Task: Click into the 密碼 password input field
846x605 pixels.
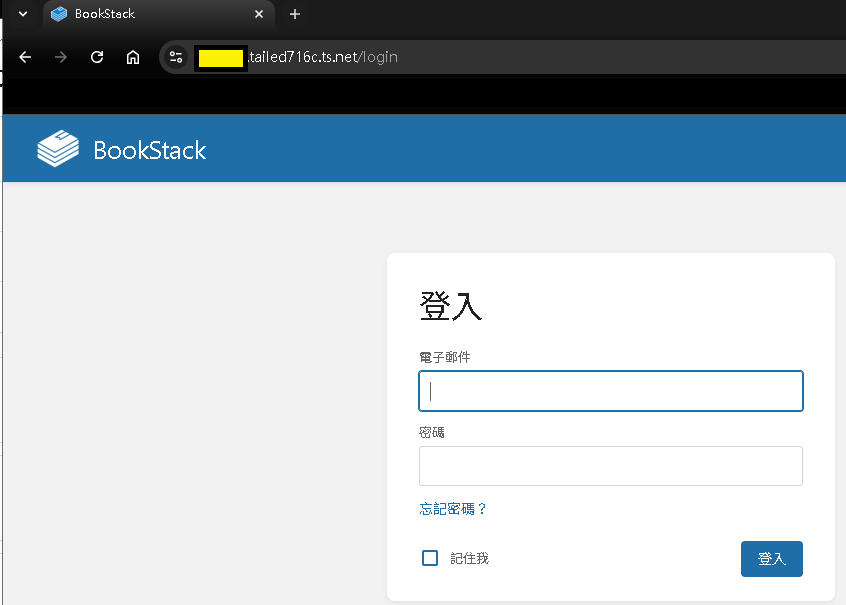Action: pos(610,466)
